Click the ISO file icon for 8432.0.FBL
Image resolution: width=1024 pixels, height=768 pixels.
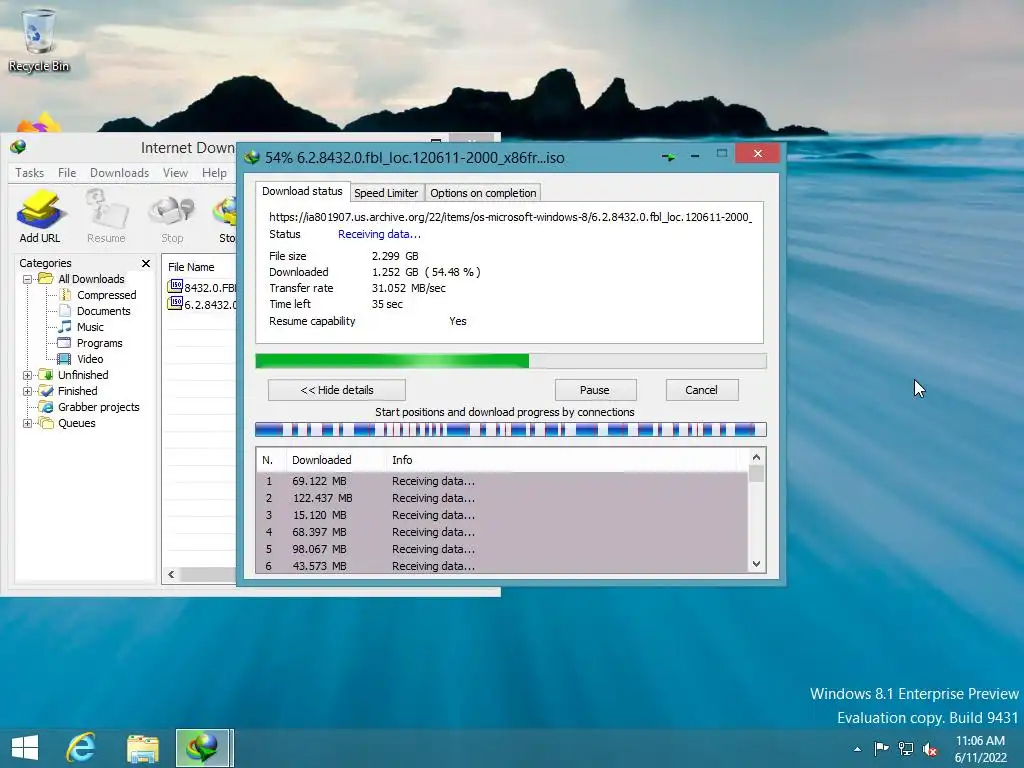[x=175, y=286]
